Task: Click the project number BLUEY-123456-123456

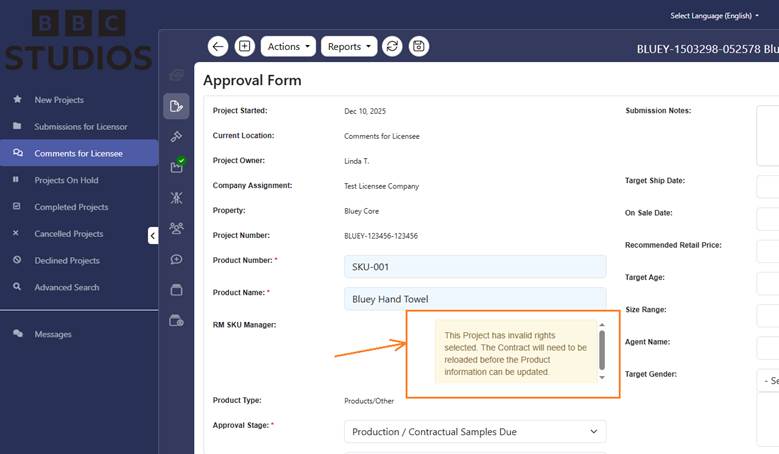Action: [x=381, y=236]
